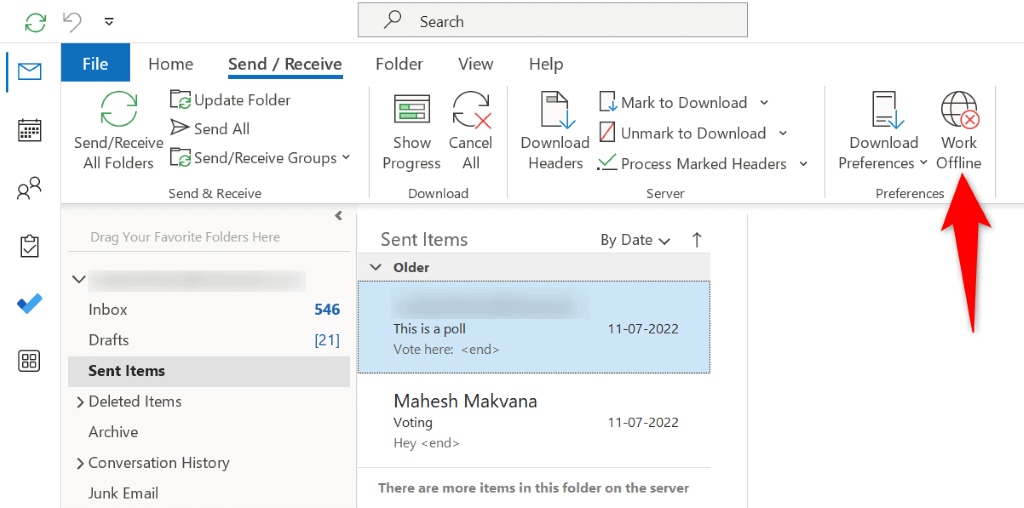This screenshot has height=508, width=1024.
Task: Click the Cancel All icon
Action: coord(471,110)
